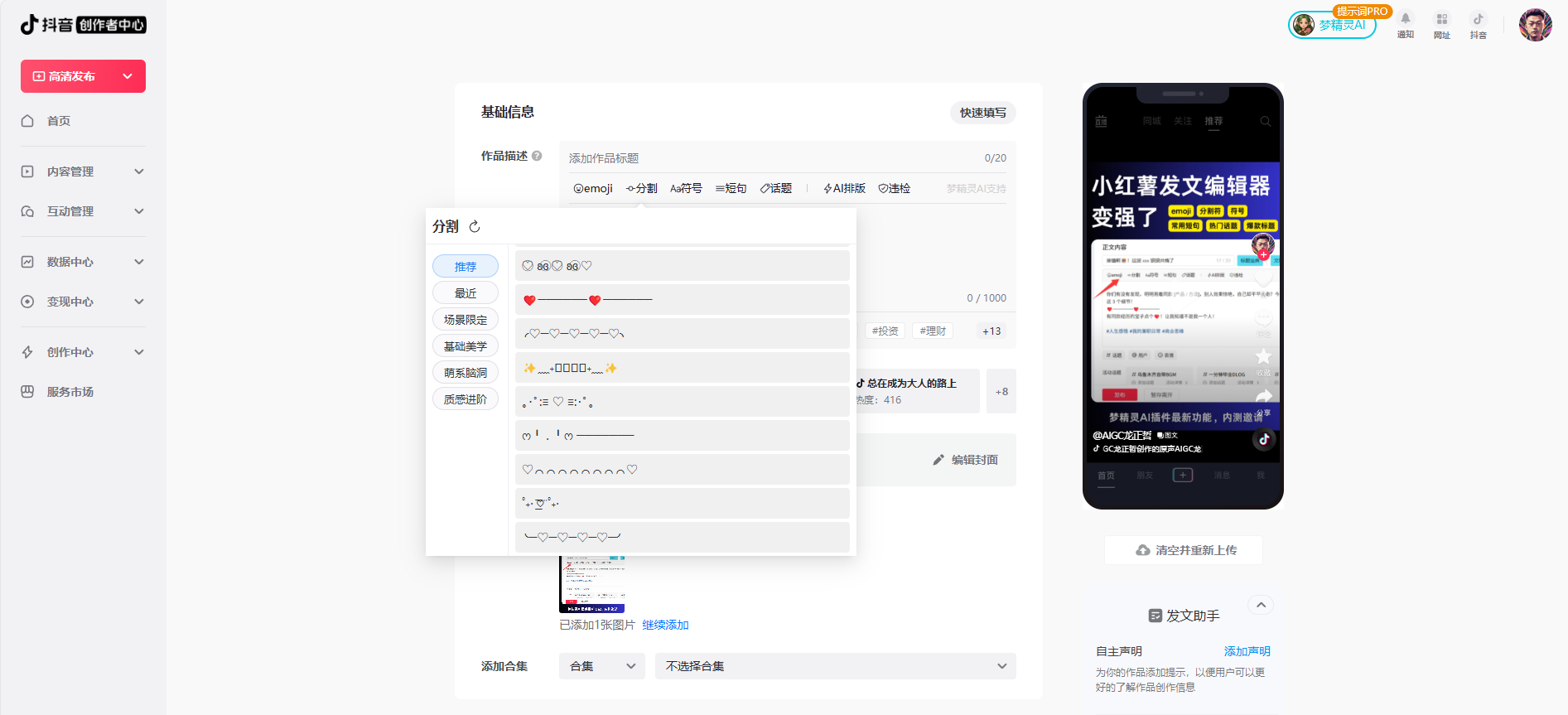Viewport: 1568px width, 715px height.
Task: Click the music card 总在成为大人的路上
Action: tap(917, 391)
